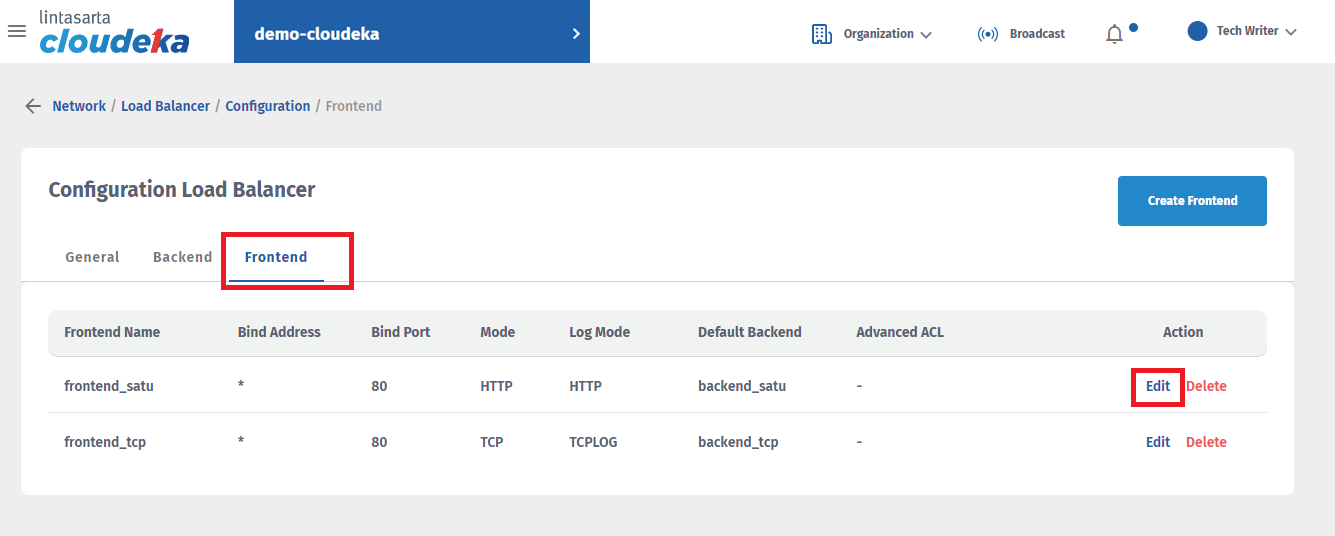Screen dimensions: 1335x536
Task: Open the Organization dropdown
Action: coord(886,34)
